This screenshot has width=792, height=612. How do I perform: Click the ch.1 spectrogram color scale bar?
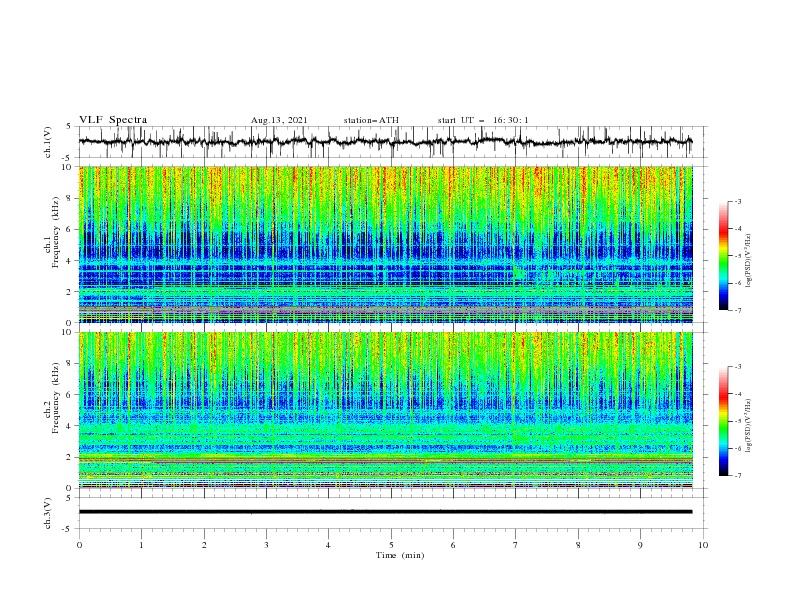pyautogui.click(x=723, y=256)
